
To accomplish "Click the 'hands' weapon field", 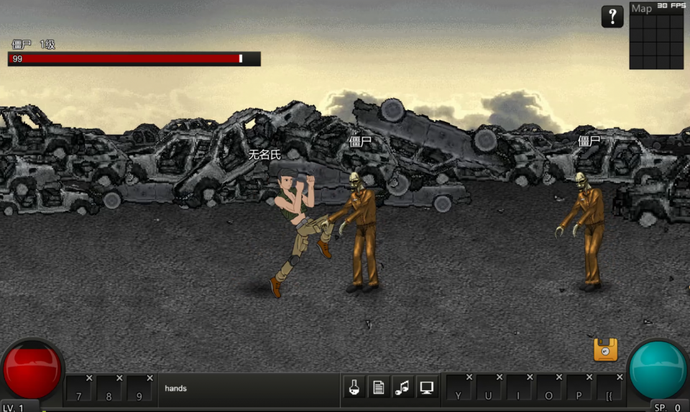I will 249,389.
